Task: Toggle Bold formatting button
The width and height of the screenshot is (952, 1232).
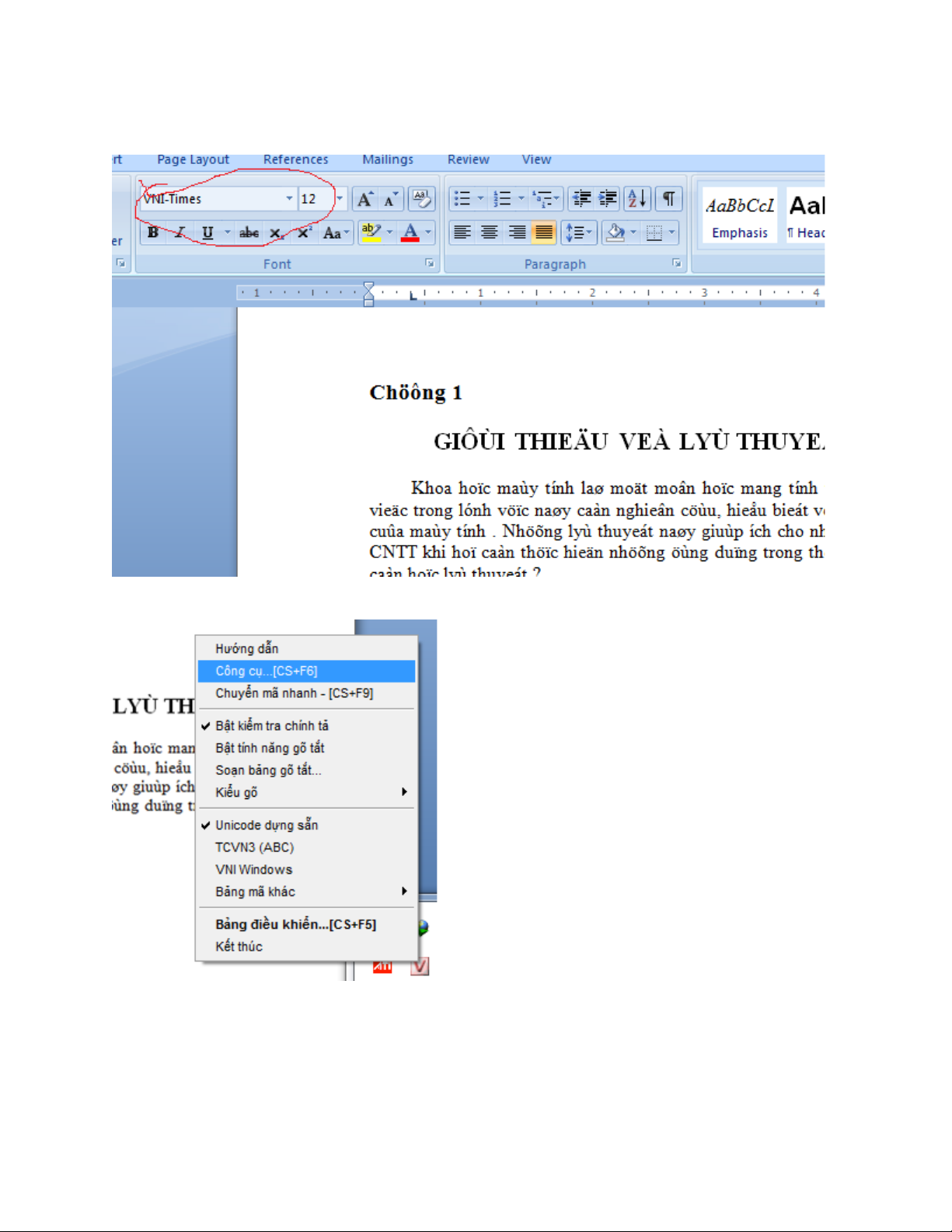Action: tap(153, 232)
